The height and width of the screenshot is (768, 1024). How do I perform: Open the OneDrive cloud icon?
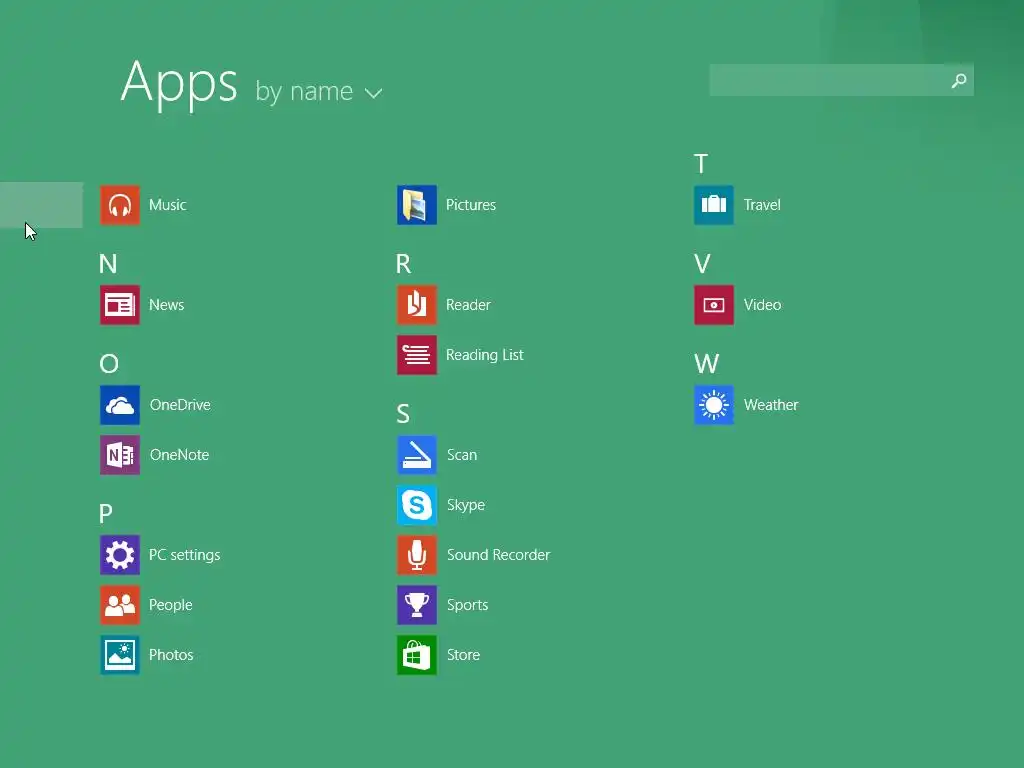tap(120, 405)
